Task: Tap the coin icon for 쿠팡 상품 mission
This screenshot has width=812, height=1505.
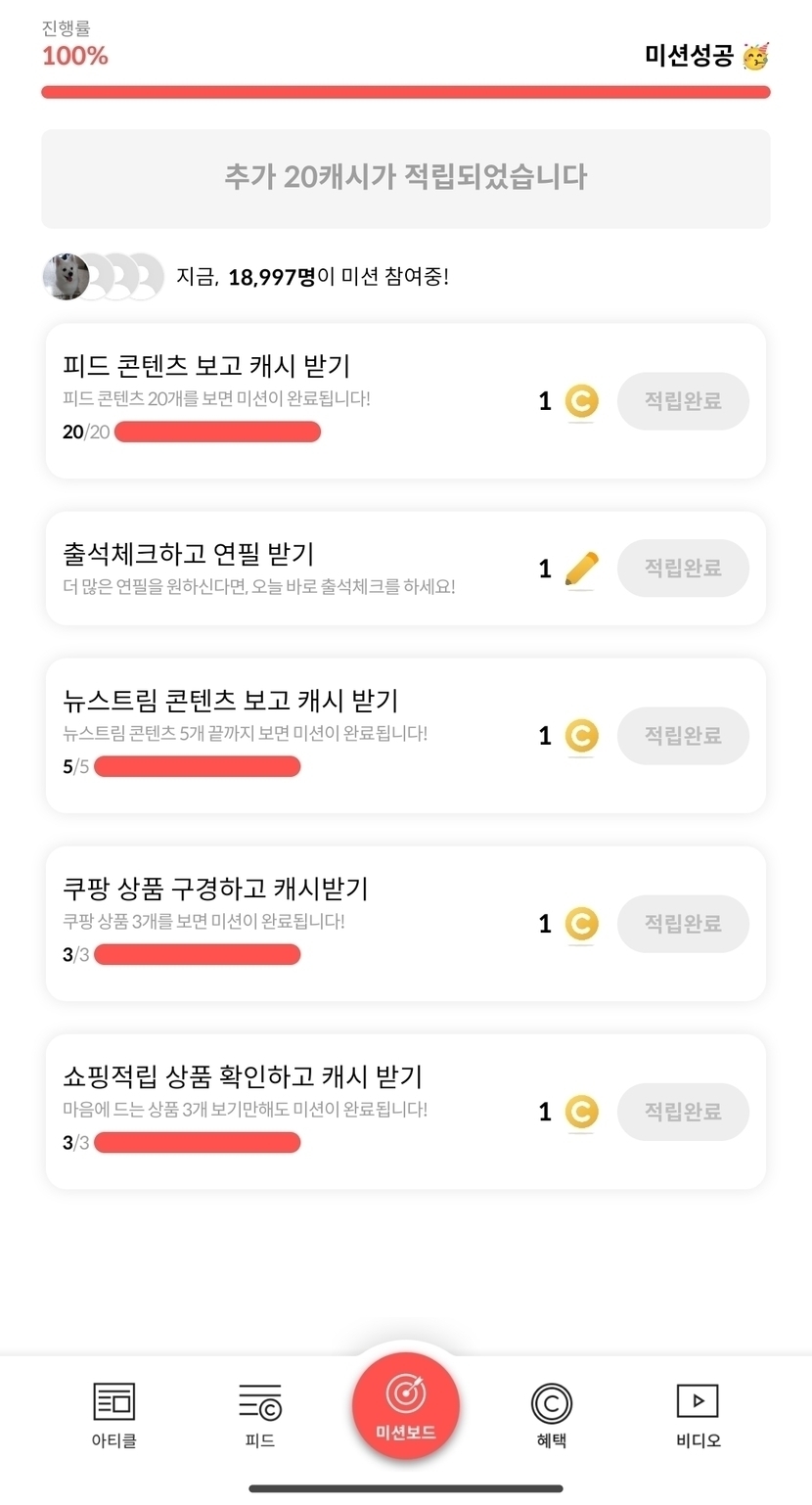Action: point(581,924)
